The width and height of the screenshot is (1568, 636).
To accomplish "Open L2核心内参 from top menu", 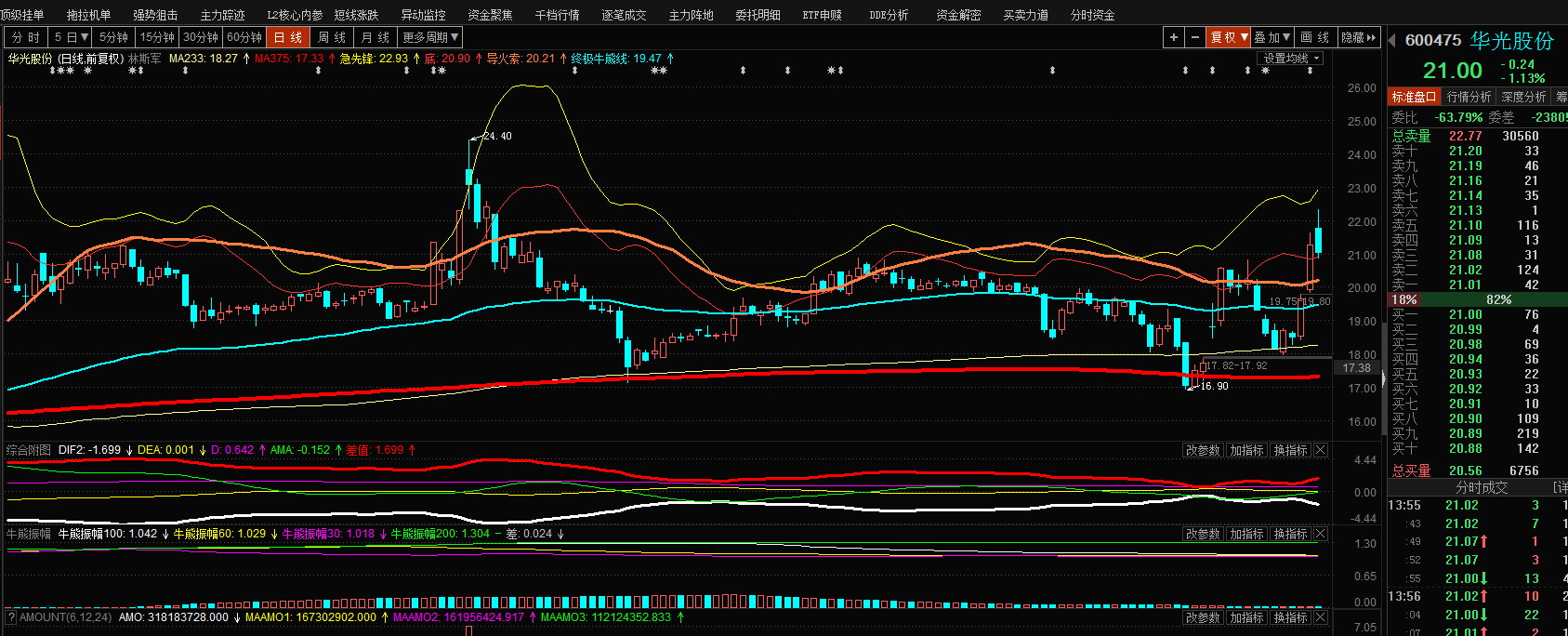I will [296, 15].
